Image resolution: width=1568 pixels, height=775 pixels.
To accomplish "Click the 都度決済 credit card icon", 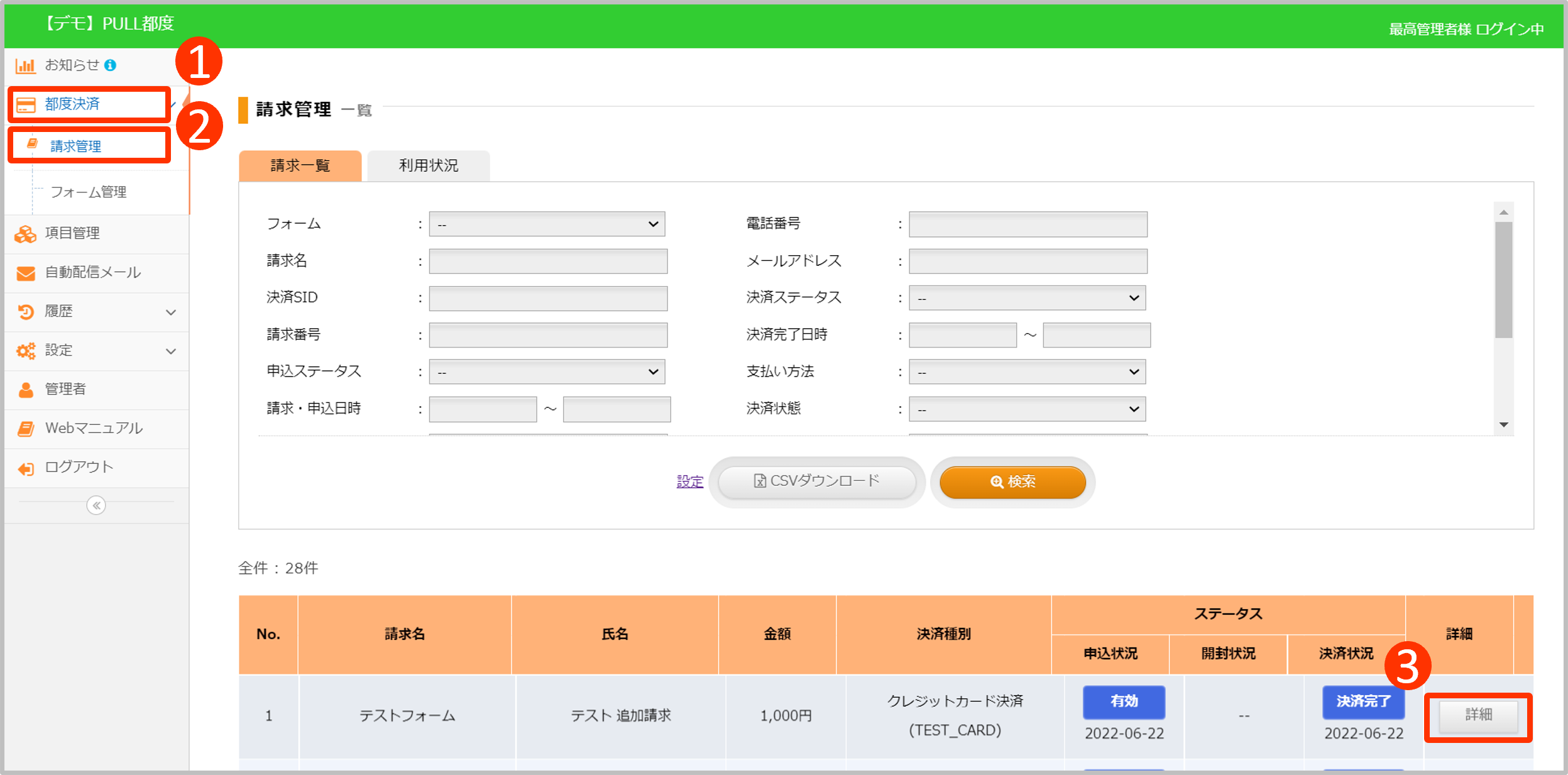I will point(26,104).
